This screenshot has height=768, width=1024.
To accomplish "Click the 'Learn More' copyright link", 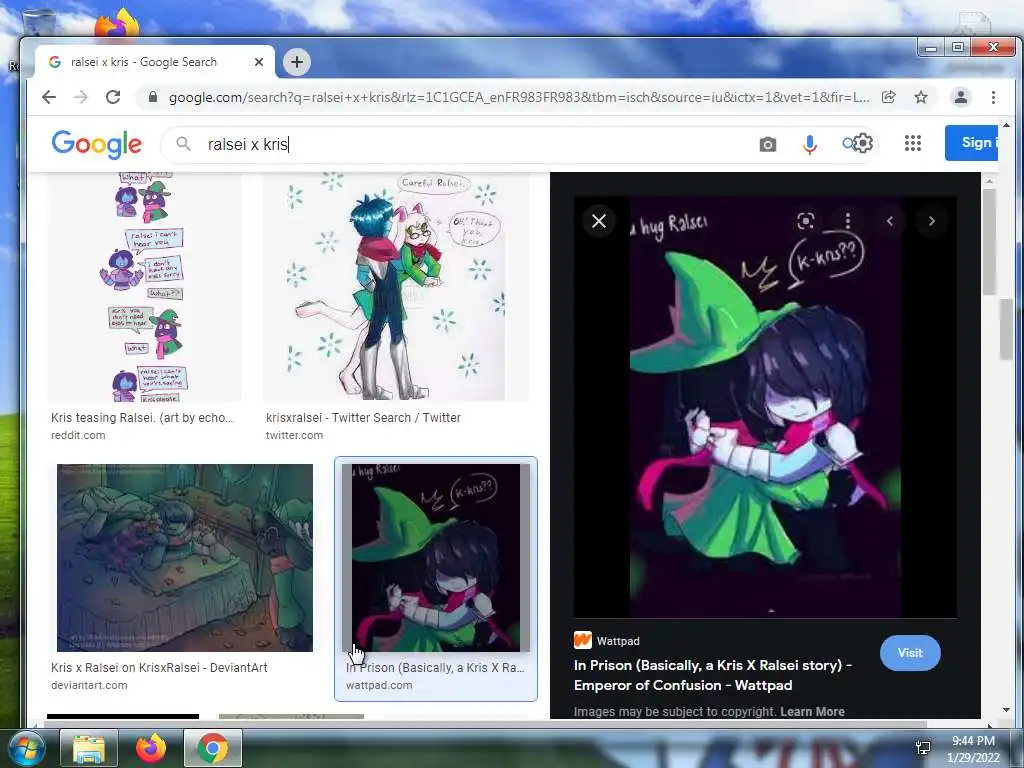I will click(812, 712).
